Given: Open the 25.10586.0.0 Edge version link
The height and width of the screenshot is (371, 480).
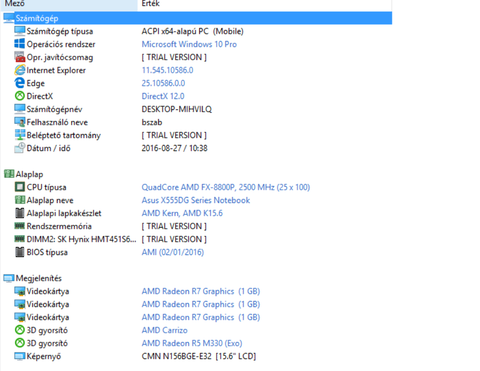Looking at the screenshot, I should click(163, 83).
